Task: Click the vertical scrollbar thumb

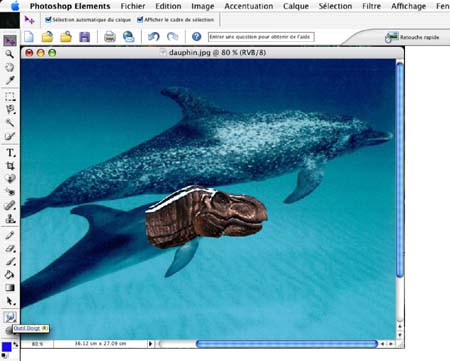Action: tap(400, 169)
